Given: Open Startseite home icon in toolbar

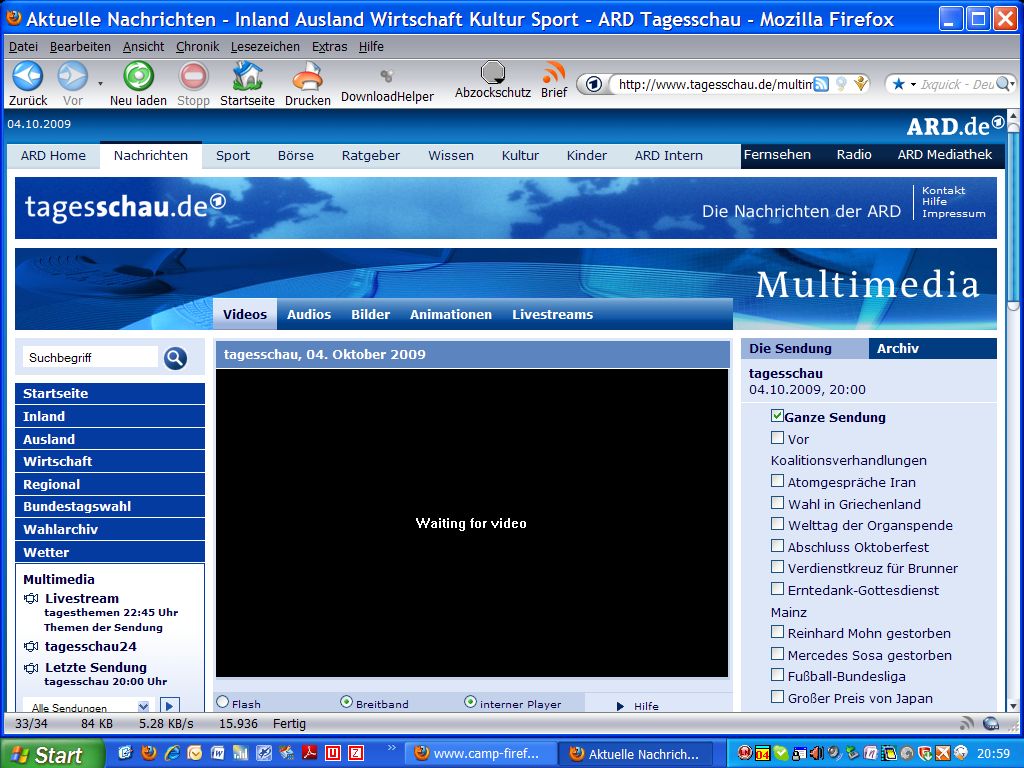Looking at the screenshot, I should [x=247, y=76].
